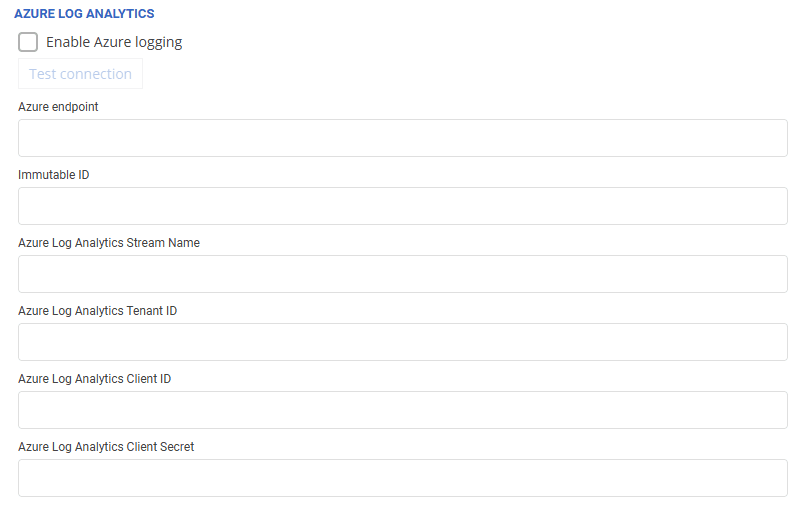Focus the Client ID text field

pyautogui.click(x=402, y=410)
